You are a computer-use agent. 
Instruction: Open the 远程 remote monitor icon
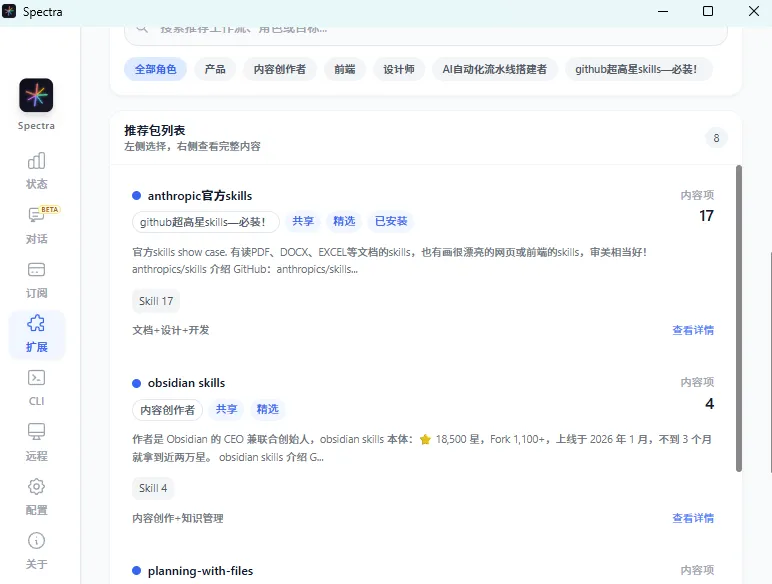[x=36, y=432]
